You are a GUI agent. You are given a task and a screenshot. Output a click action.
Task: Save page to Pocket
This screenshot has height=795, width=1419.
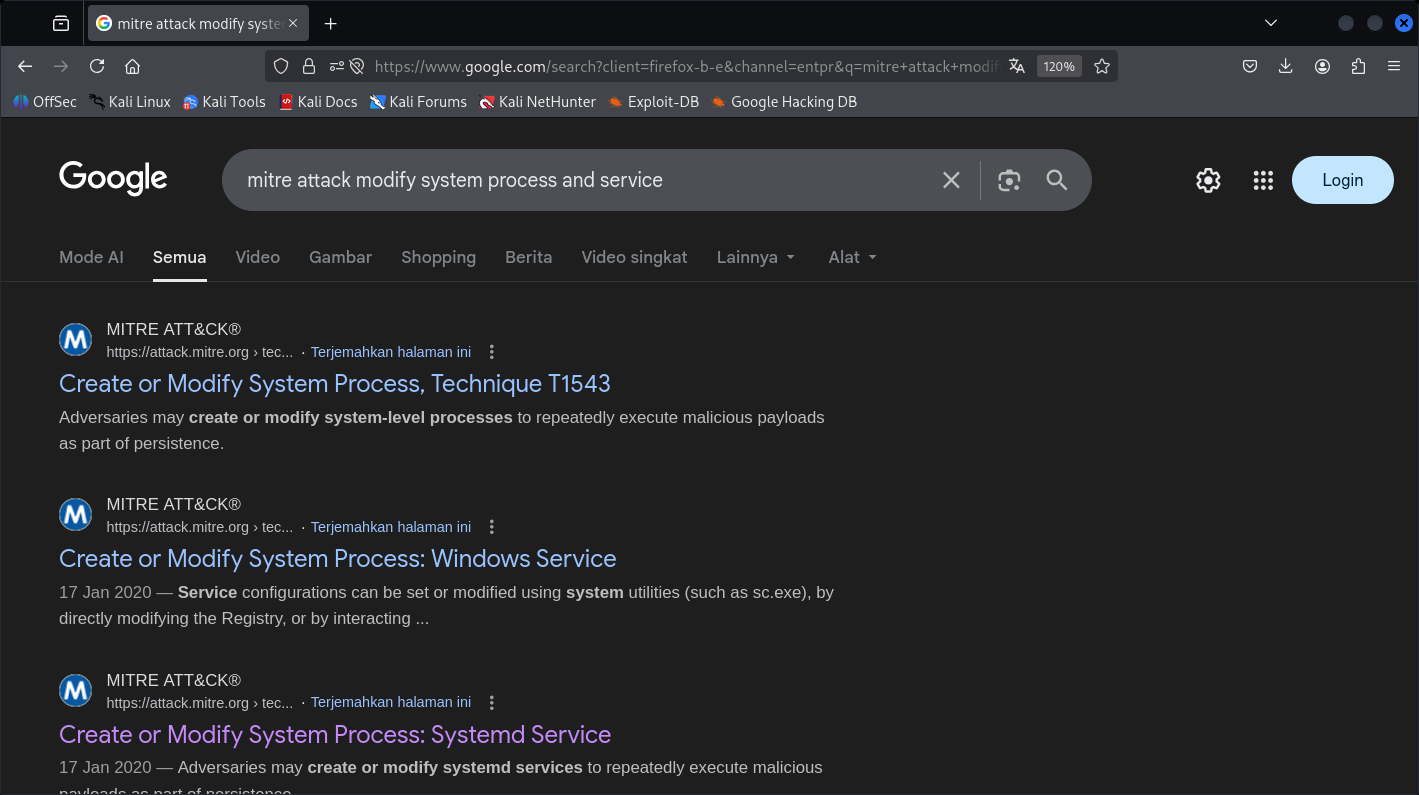click(x=1250, y=66)
